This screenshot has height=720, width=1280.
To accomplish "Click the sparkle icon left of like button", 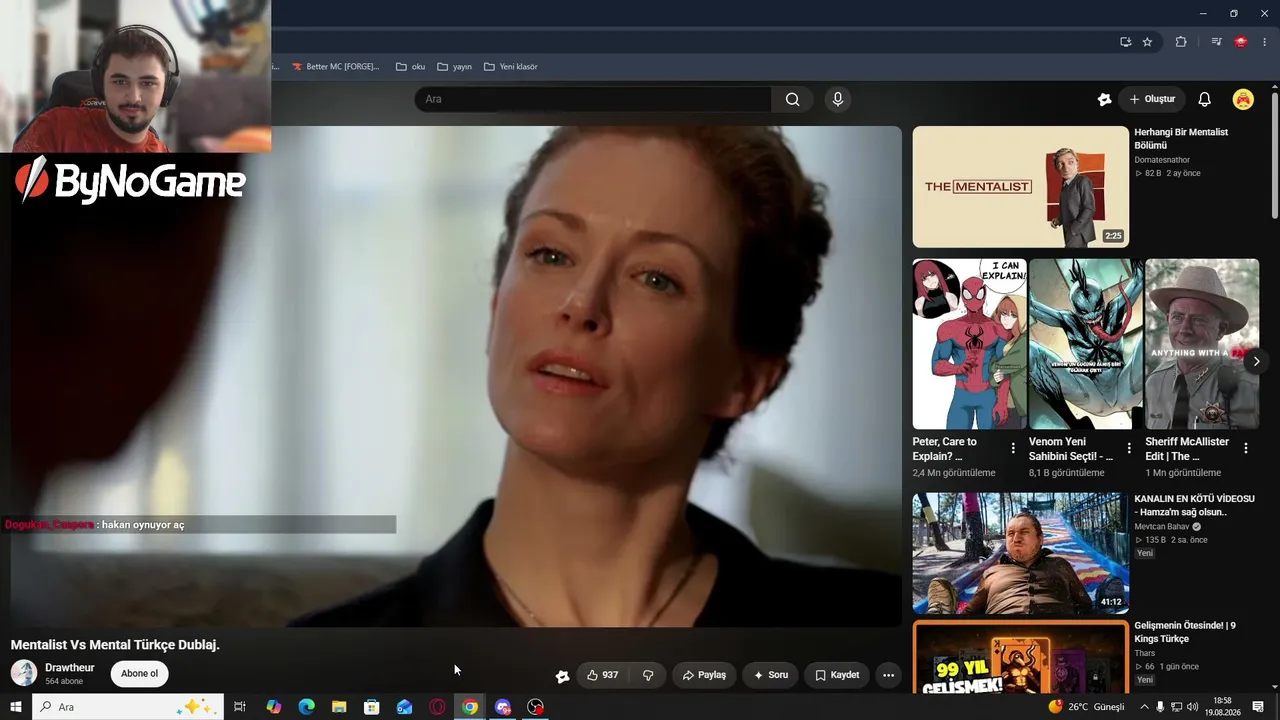I will tap(562, 676).
